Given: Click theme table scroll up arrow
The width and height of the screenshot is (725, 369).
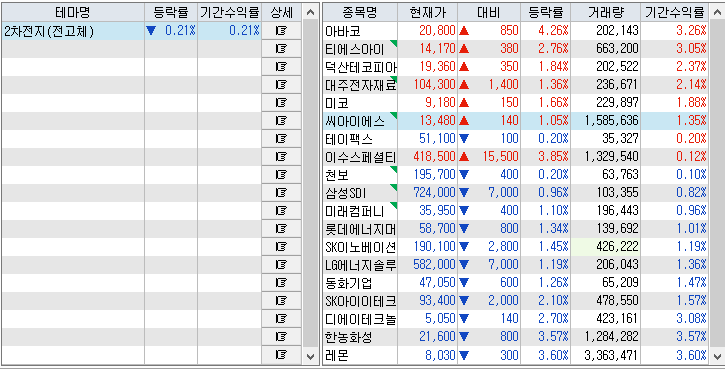Looking at the screenshot, I should pyautogui.click(x=310, y=12).
